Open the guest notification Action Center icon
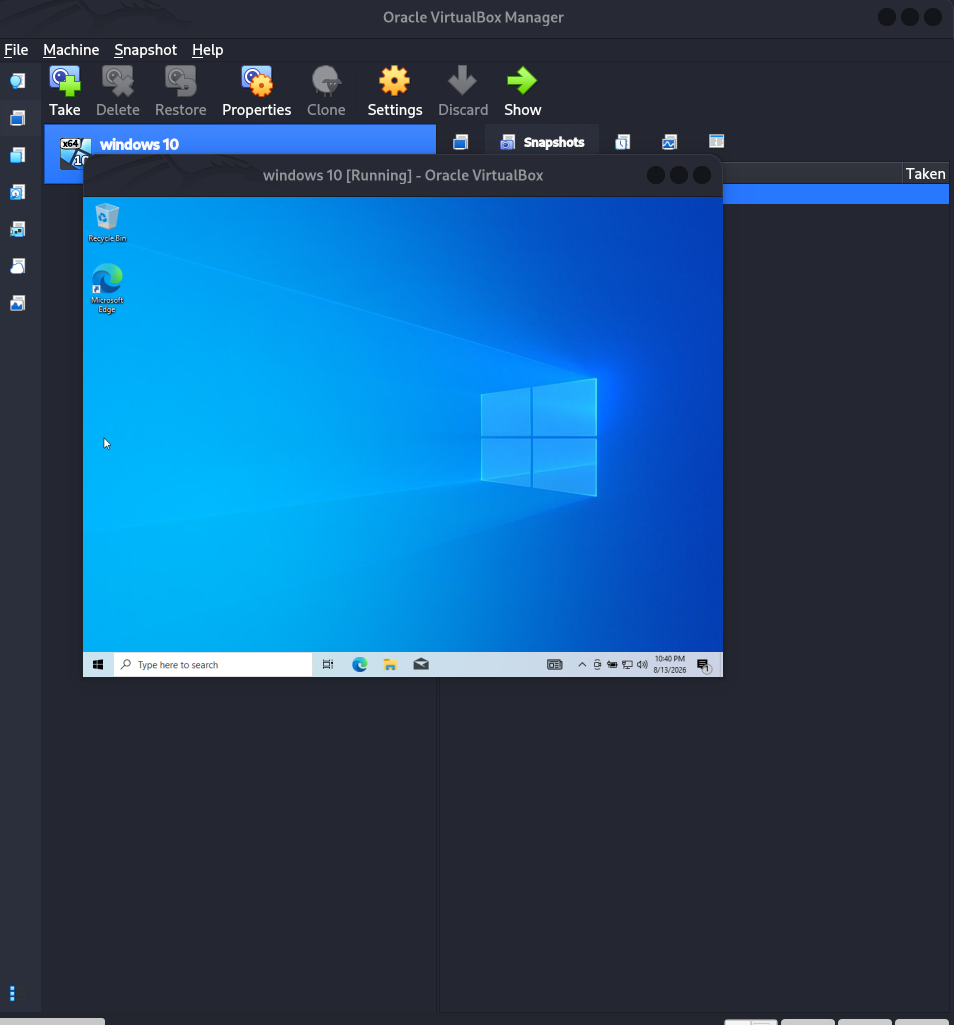Viewport: 954px width, 1025px height. pos(704,665)
